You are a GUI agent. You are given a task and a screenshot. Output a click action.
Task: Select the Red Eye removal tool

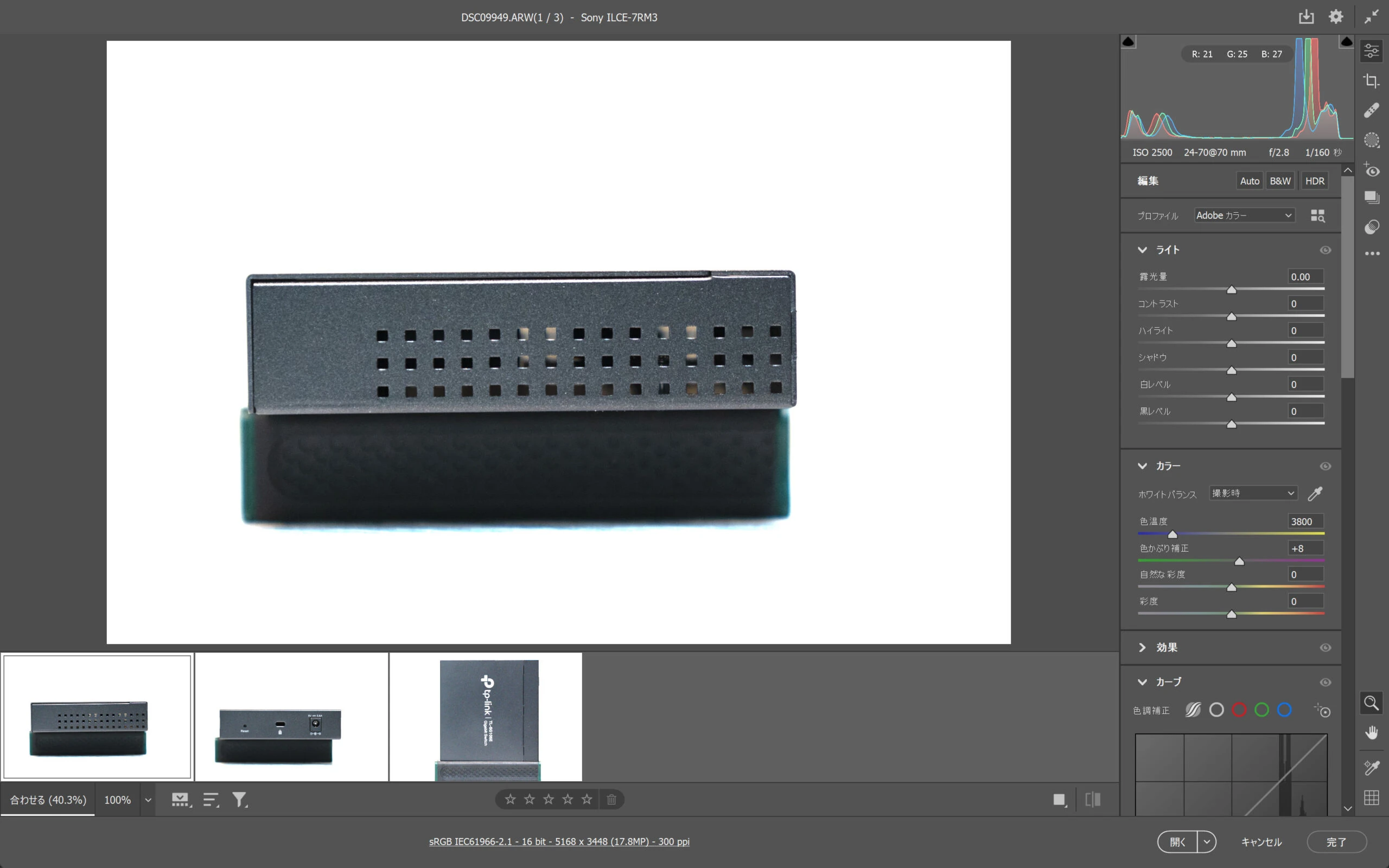pos(1371,170)
